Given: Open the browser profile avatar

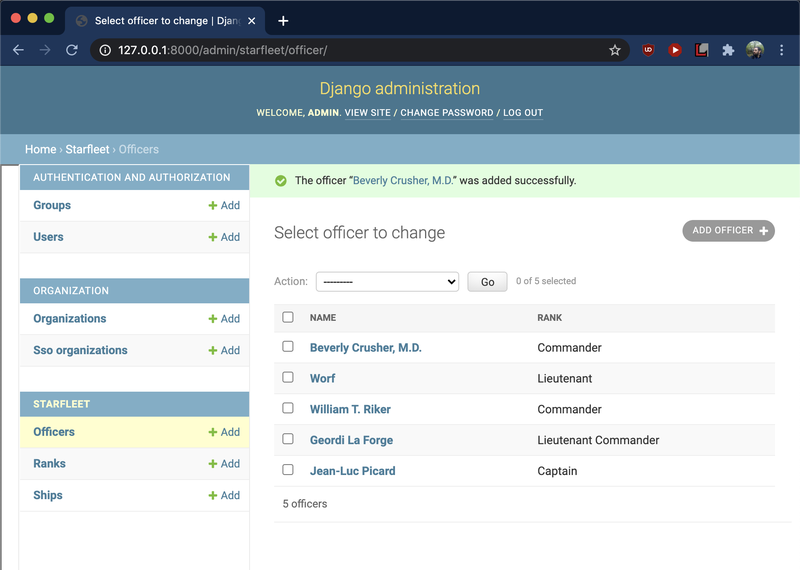Looking at the screenshot, I should pos(755,50).
